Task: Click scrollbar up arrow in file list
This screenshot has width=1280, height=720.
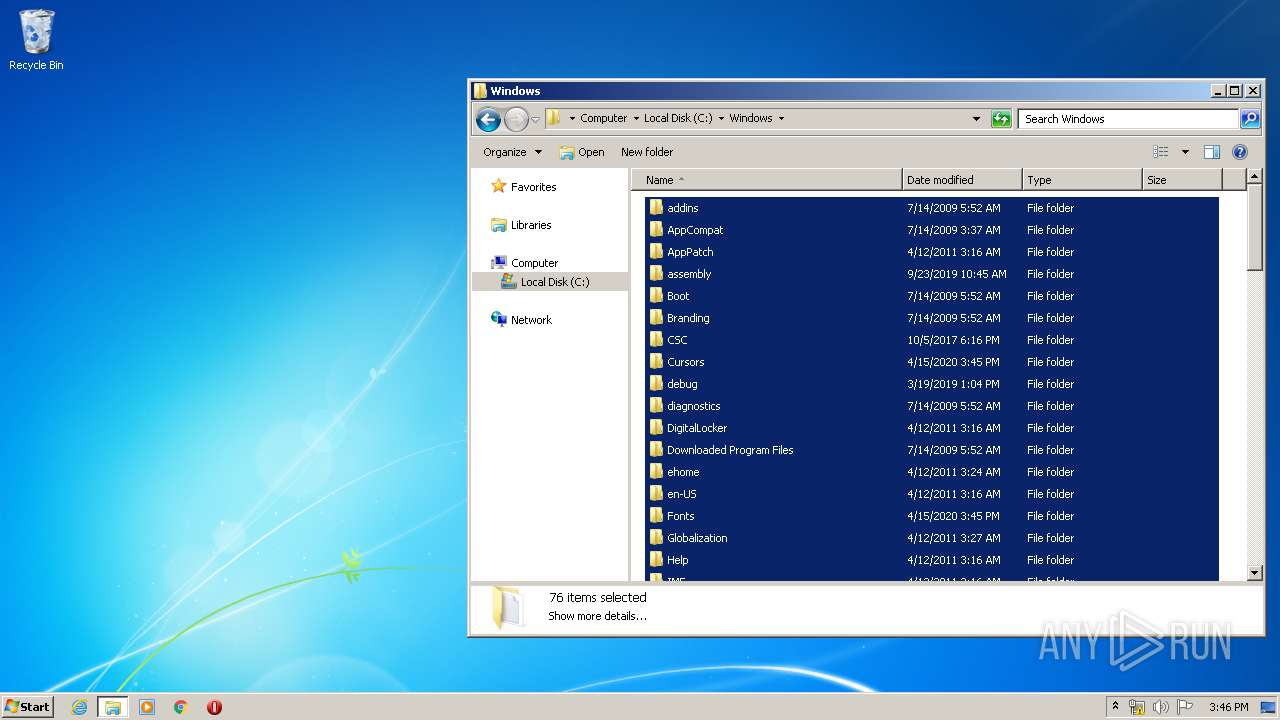Action: [x=1256, y=177]
